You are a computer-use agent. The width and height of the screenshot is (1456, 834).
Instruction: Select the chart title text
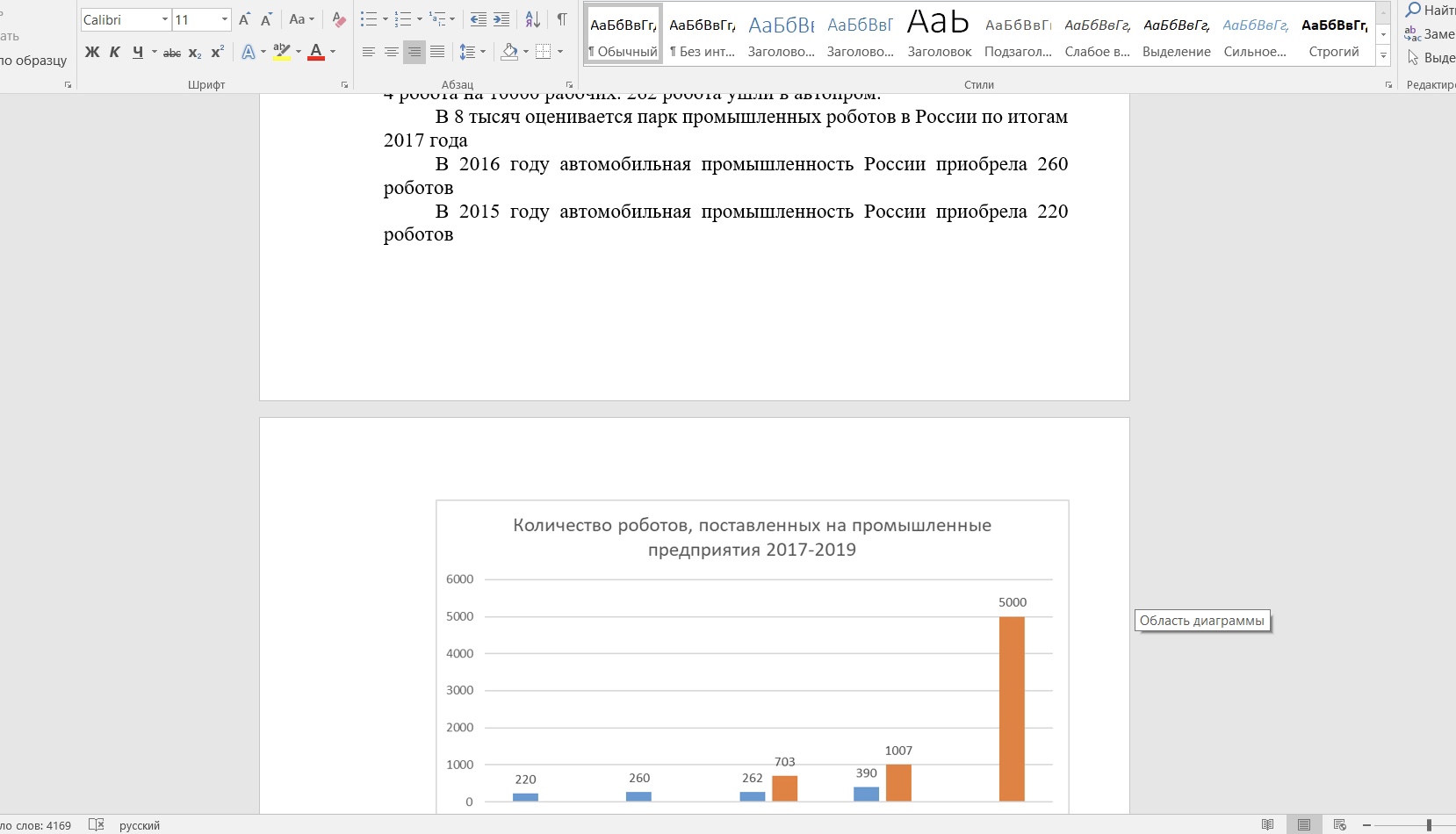752,537
